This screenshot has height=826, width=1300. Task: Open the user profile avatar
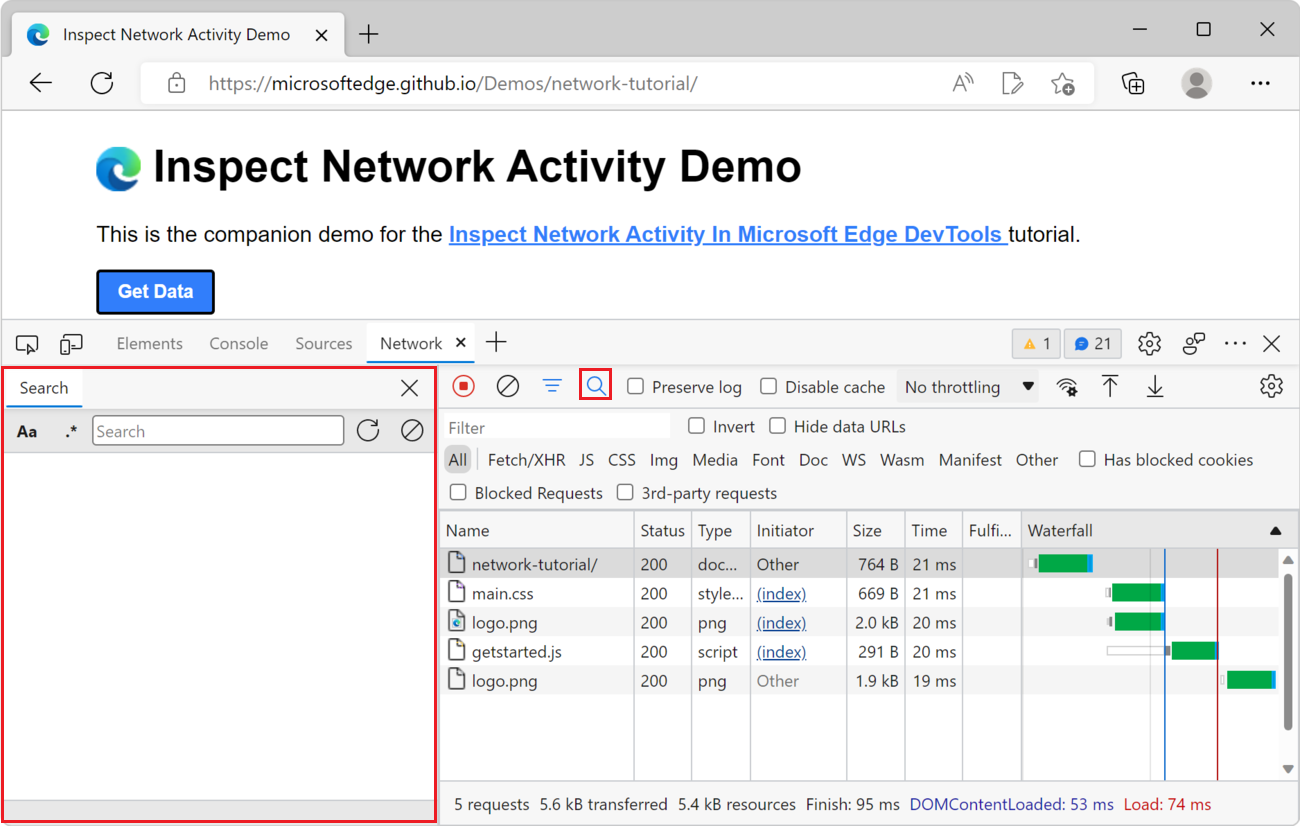[x=1196, y=83]
